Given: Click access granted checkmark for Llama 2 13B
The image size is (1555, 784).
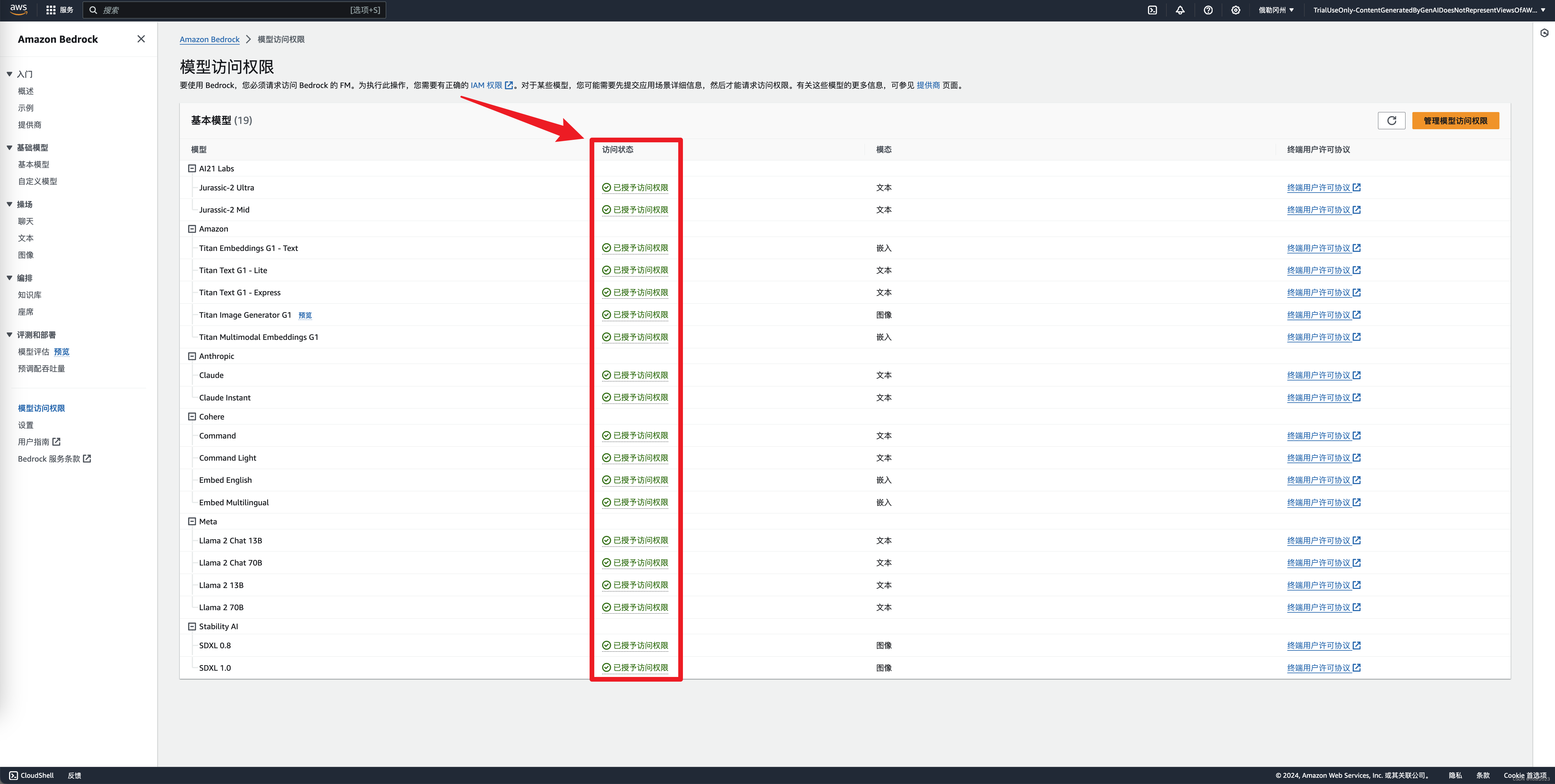Looking at the screenshot, I should coord(606,586).
